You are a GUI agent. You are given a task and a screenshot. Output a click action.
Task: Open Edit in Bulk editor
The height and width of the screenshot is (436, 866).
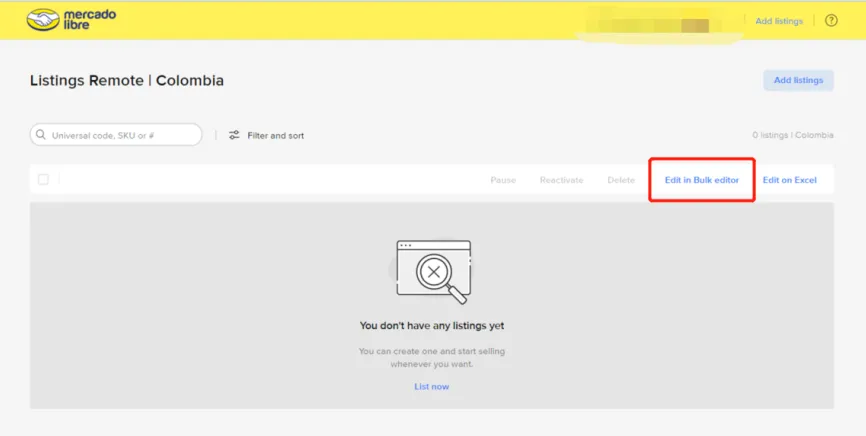701,180
